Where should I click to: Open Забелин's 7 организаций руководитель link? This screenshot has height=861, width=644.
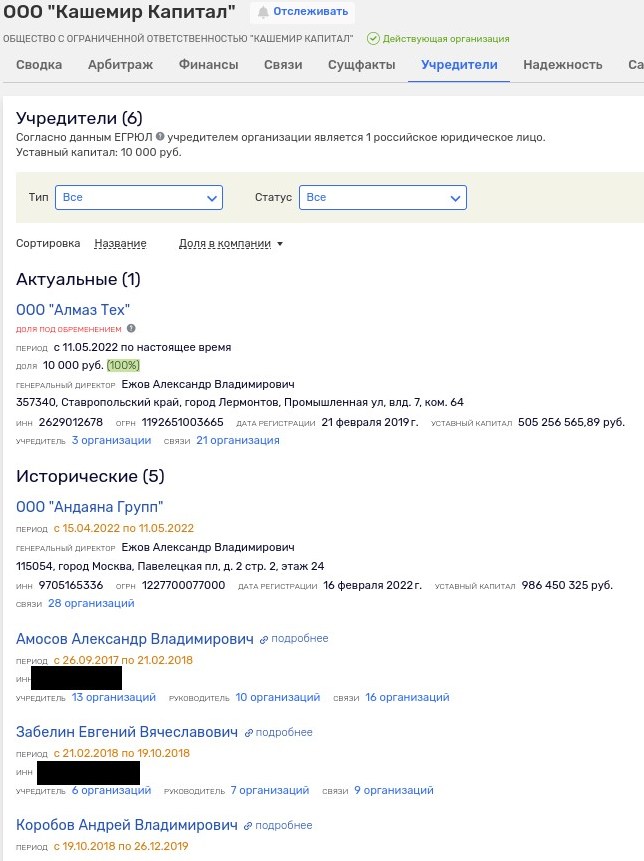pos(270,790)
